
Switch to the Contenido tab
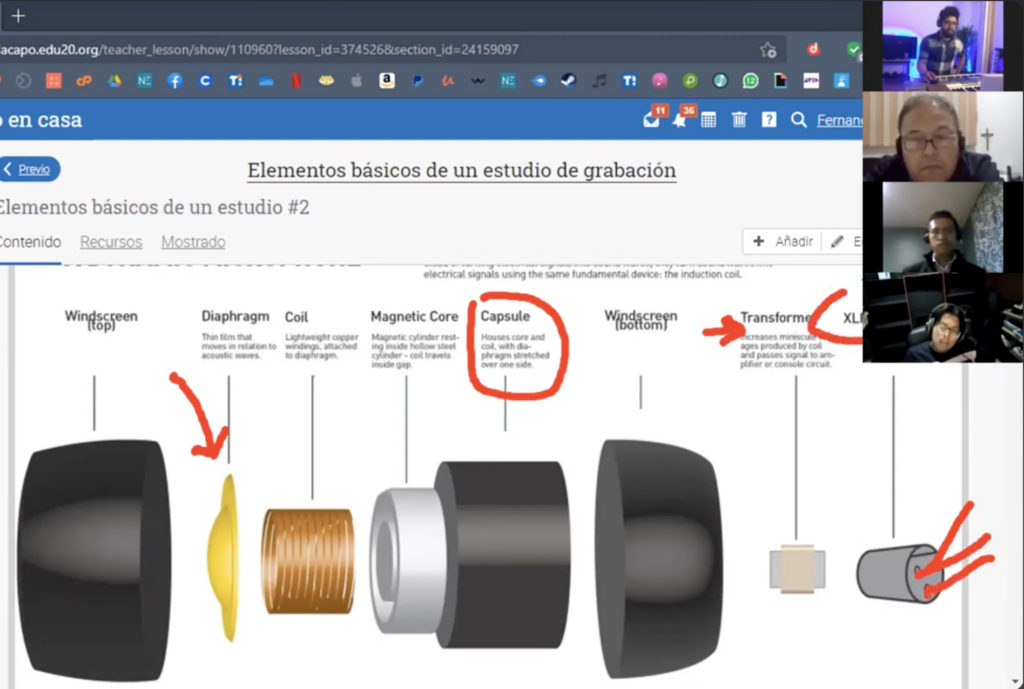pyautogui.click(x=30, y=242)
